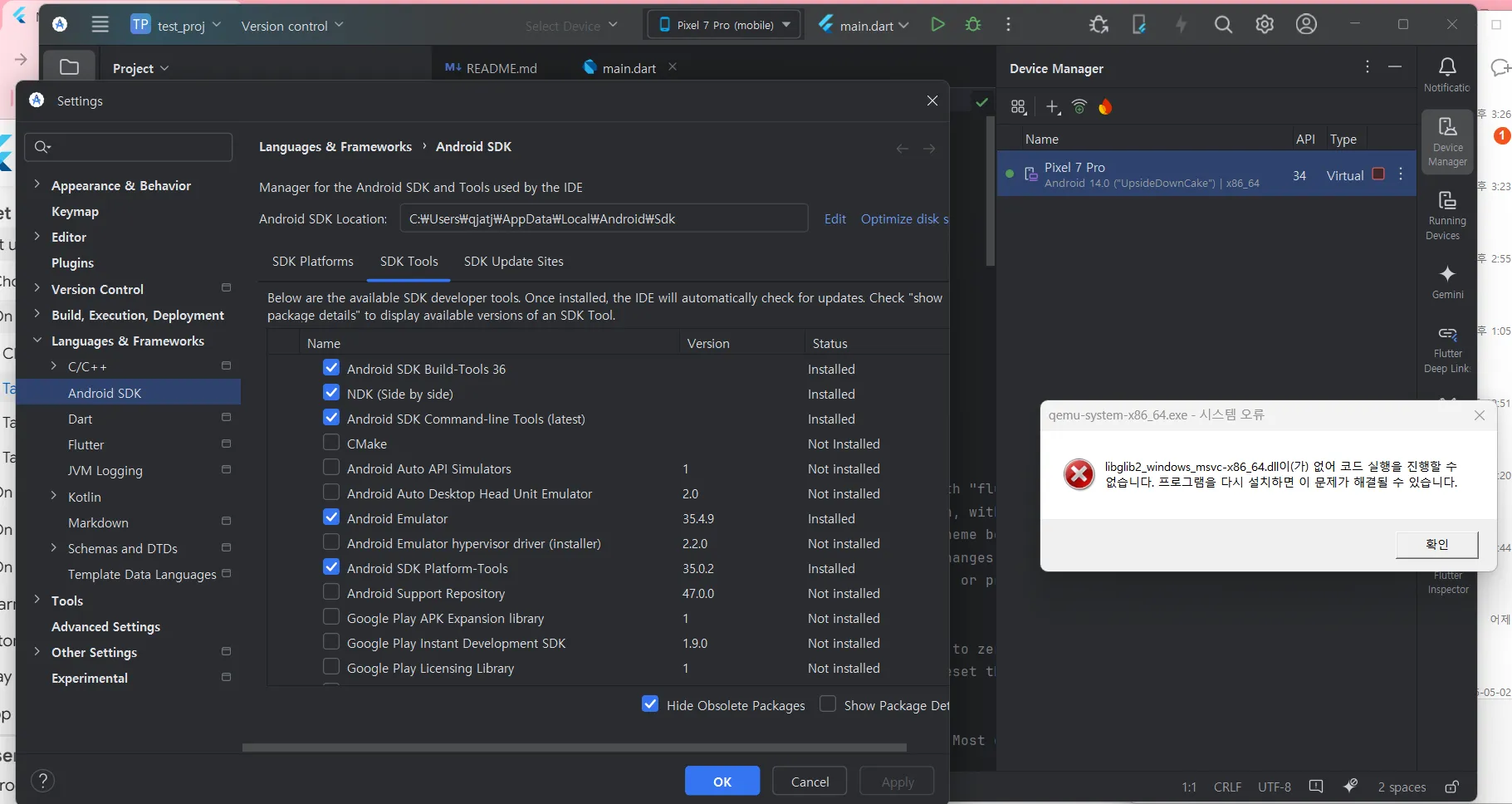Uncheck Android SDK Platform-Tools
Image resolution: width=1512 pixels, height=804 pixels.
point(331,566)
